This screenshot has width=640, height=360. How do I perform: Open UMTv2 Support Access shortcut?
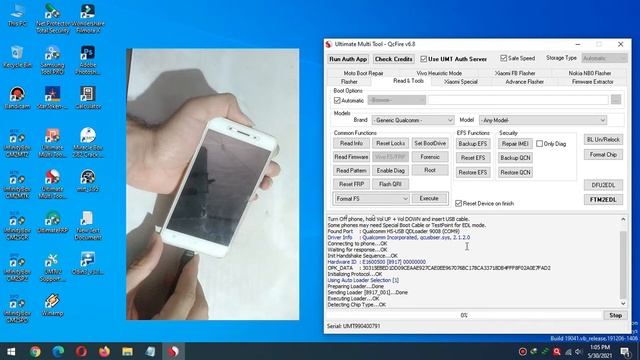click(52, 267)
